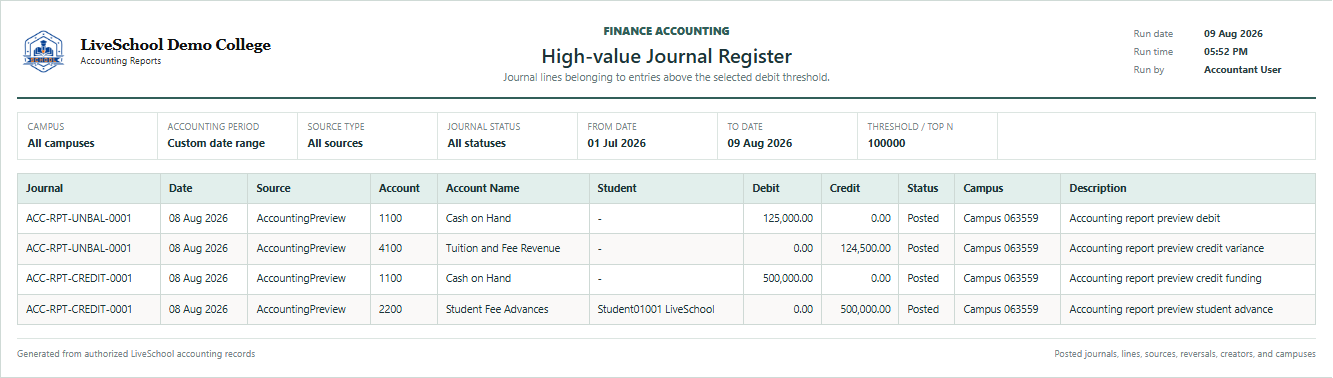Click the Accounting Reports subtitle
The height and width of the screenshot is (378, 1333).
point(120,61)
